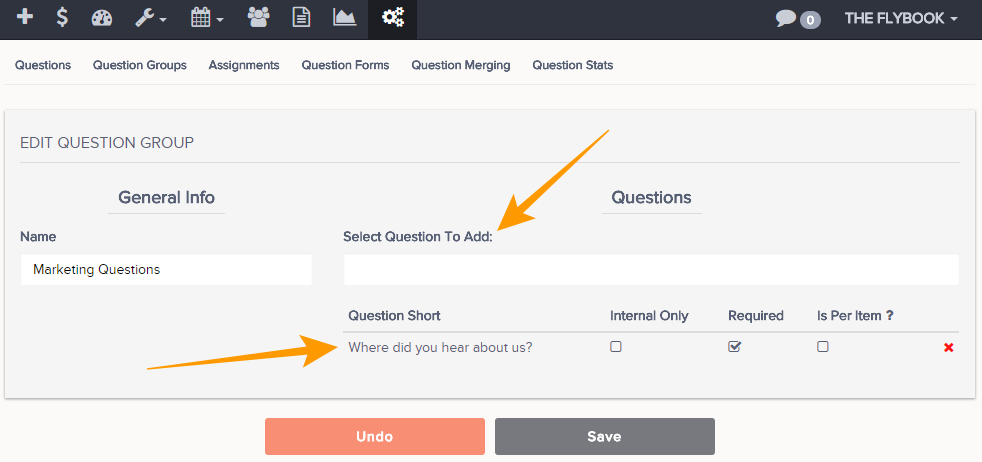Click the General Info heading
The width and height of the screenshot is (982, 462).
pyautogui.click(x=167, y=198)
